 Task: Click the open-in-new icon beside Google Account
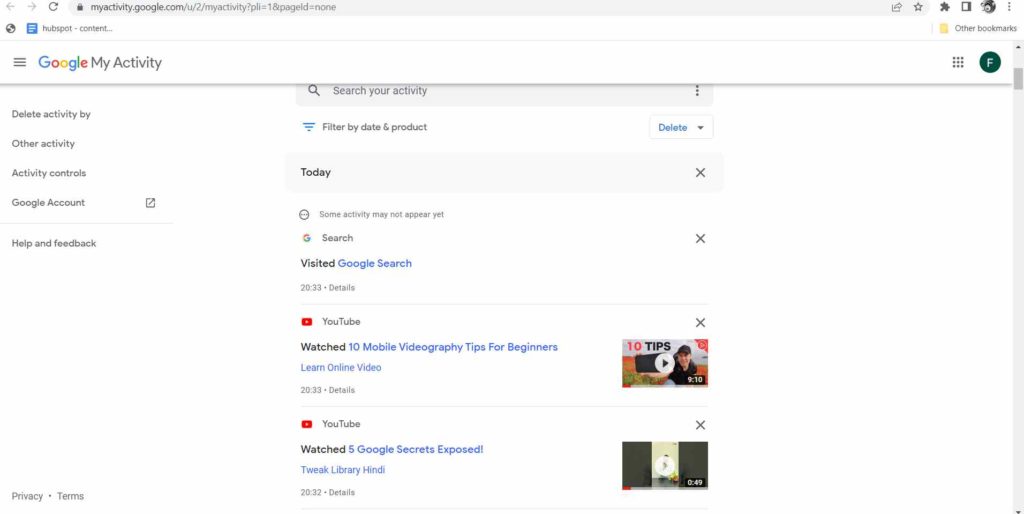click(150, 202)
